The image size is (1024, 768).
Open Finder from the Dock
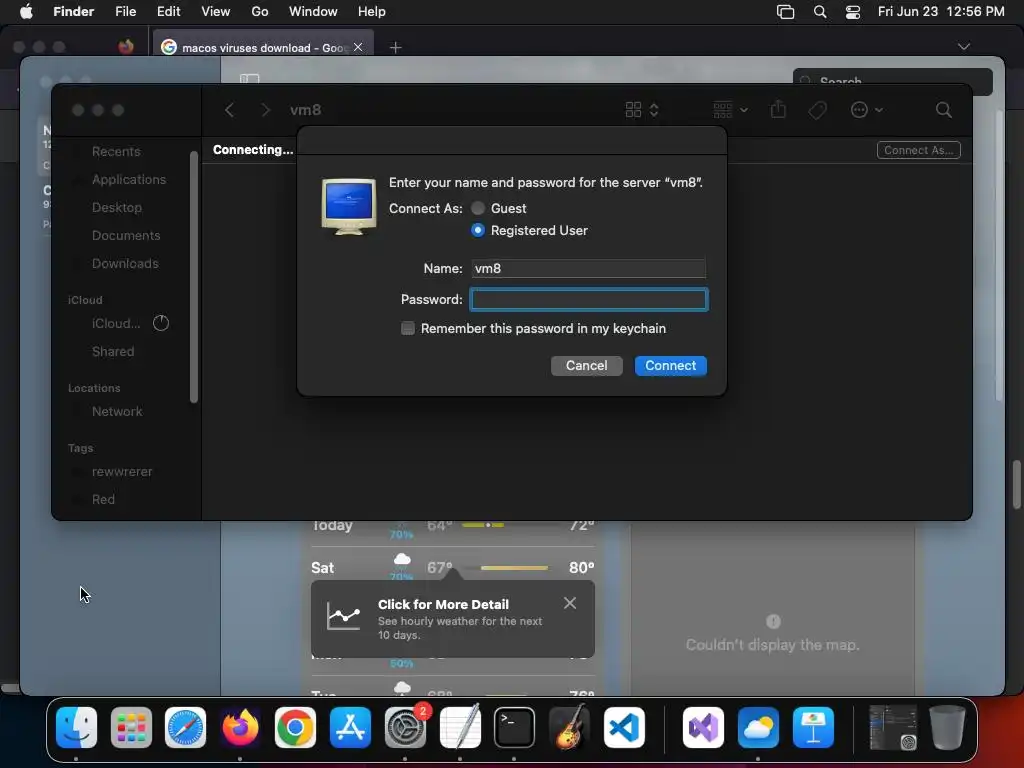76,728
